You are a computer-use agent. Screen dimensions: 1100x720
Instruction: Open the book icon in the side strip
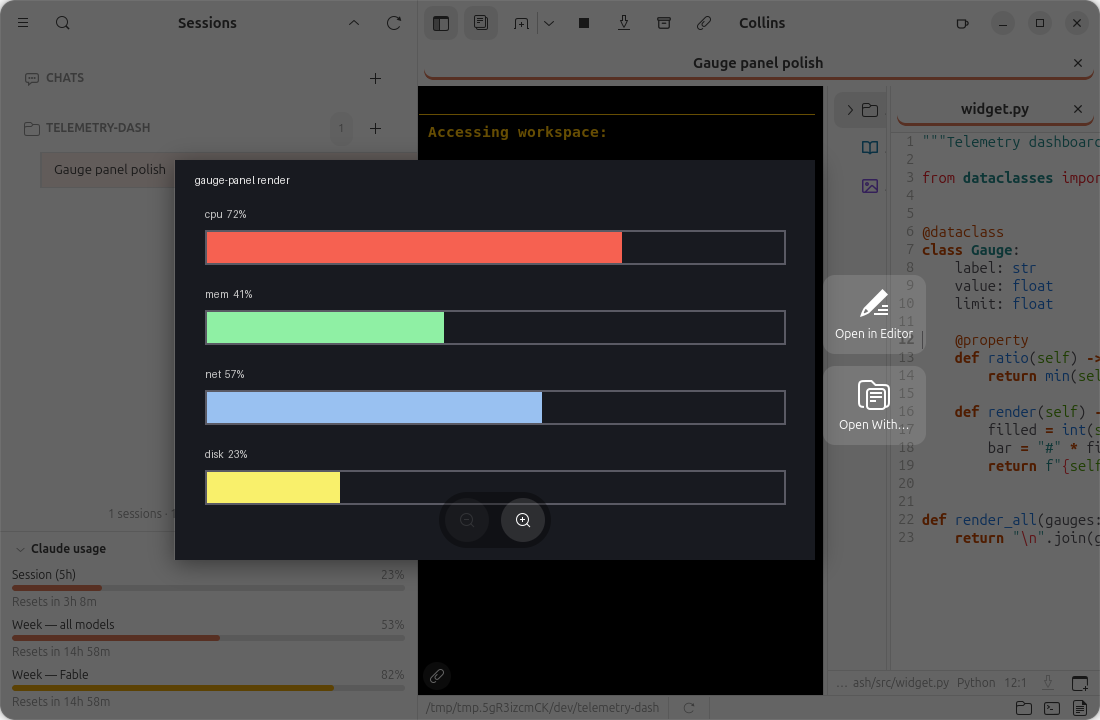(x=870, y=147)
